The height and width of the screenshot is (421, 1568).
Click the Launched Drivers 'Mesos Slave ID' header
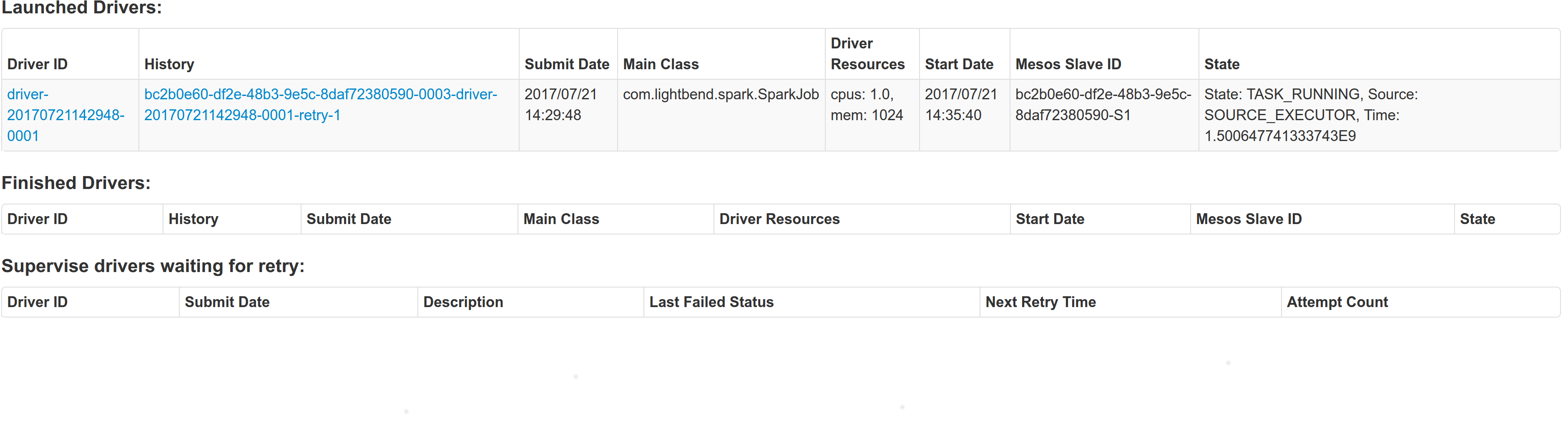coord(1068,64)
